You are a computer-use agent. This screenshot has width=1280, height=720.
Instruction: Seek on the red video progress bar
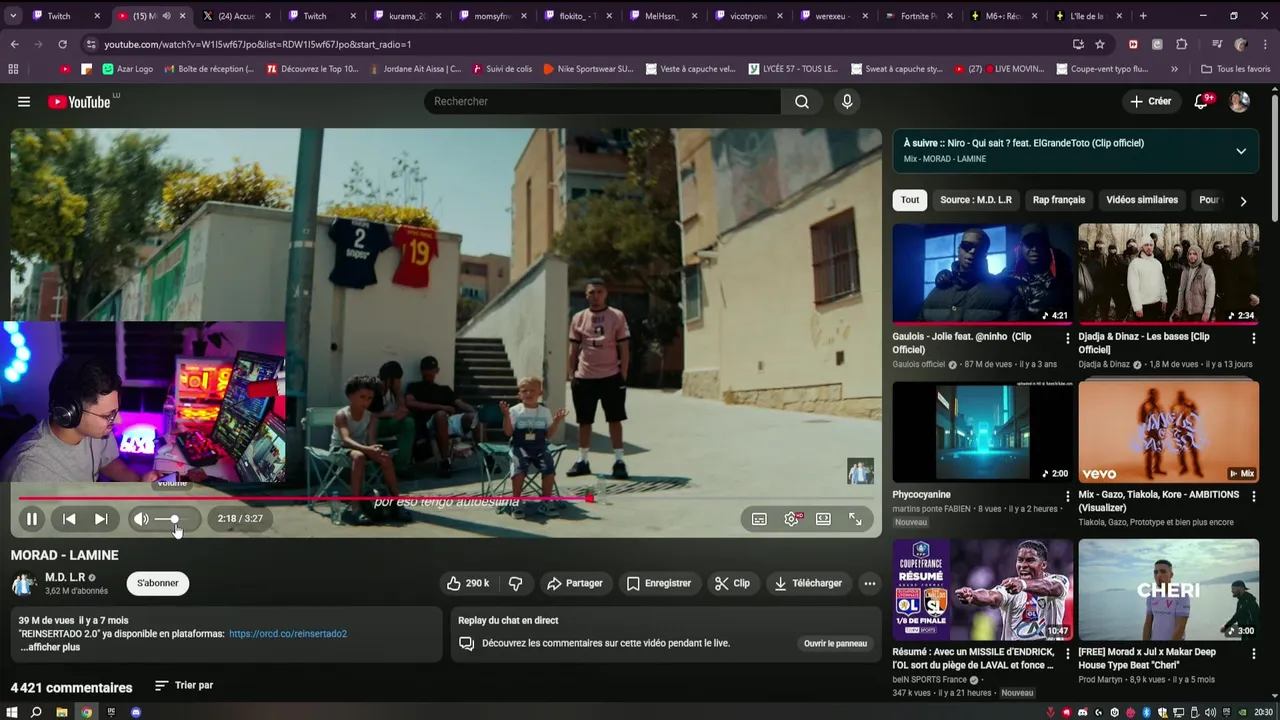pyautogui.click(x=445, y=498)
